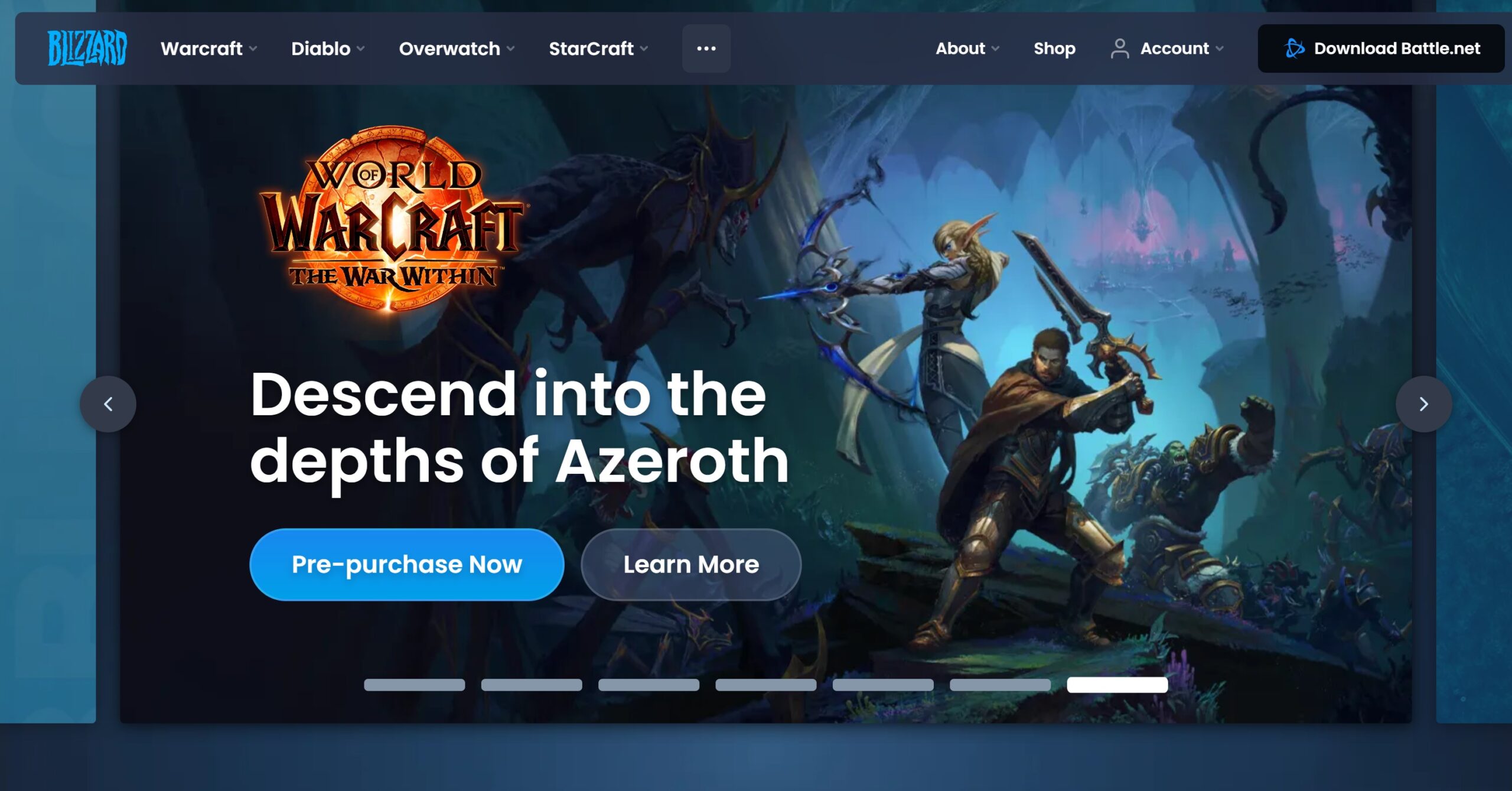The height and width of the screenshot is (791, 1512).
Task: Click the Account person icon
Action: (1119, 48)
